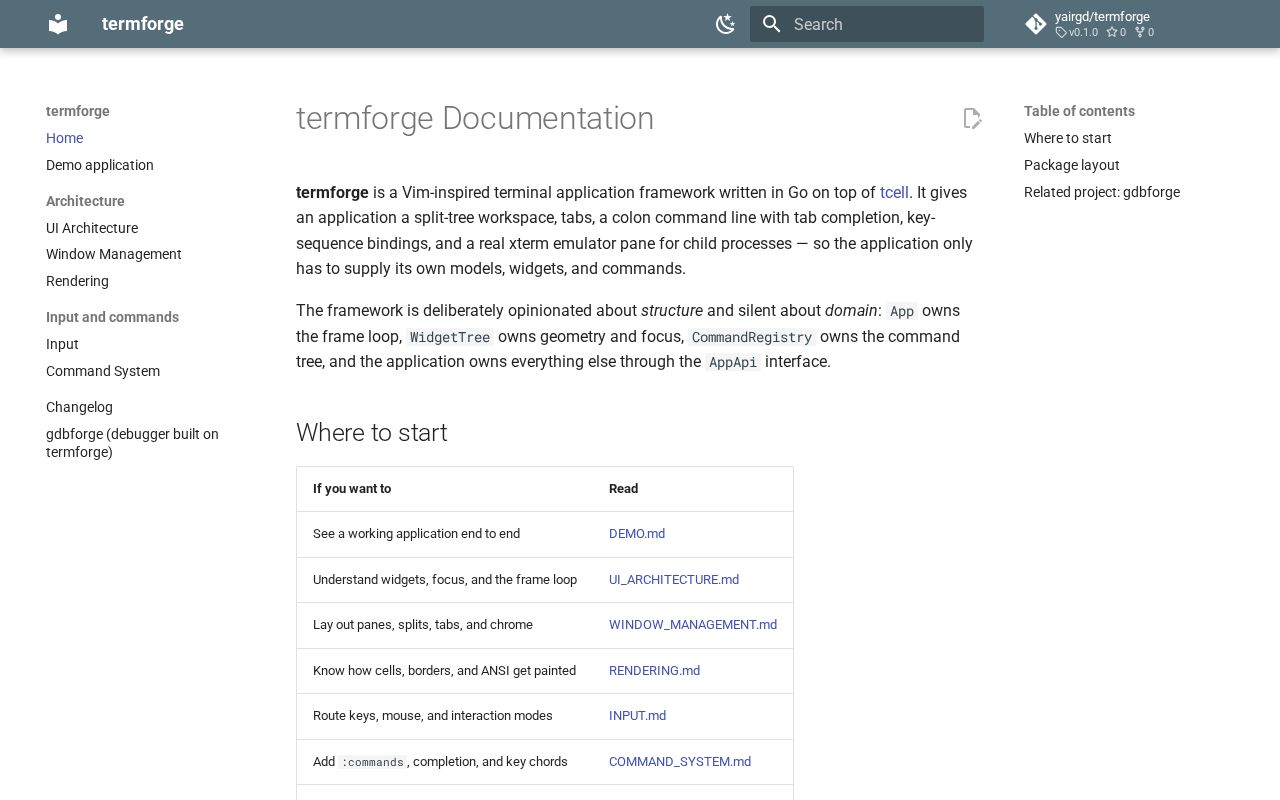Click "Lay out panes, splits, tabs, and chrome" cell
Screen dimensions: 1280x800
click(423, 625)
